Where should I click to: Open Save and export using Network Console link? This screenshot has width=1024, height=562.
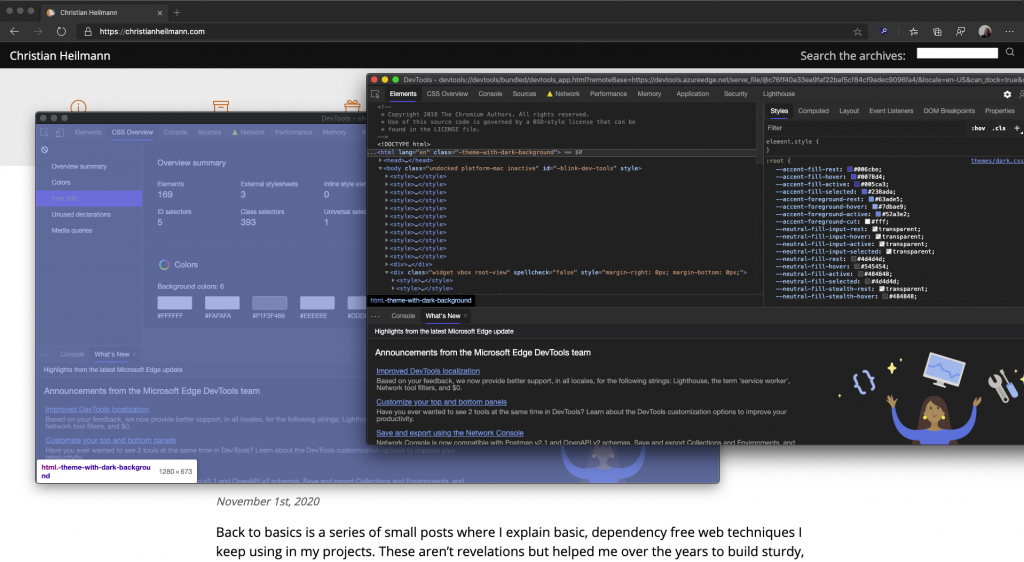coord(450,433)
